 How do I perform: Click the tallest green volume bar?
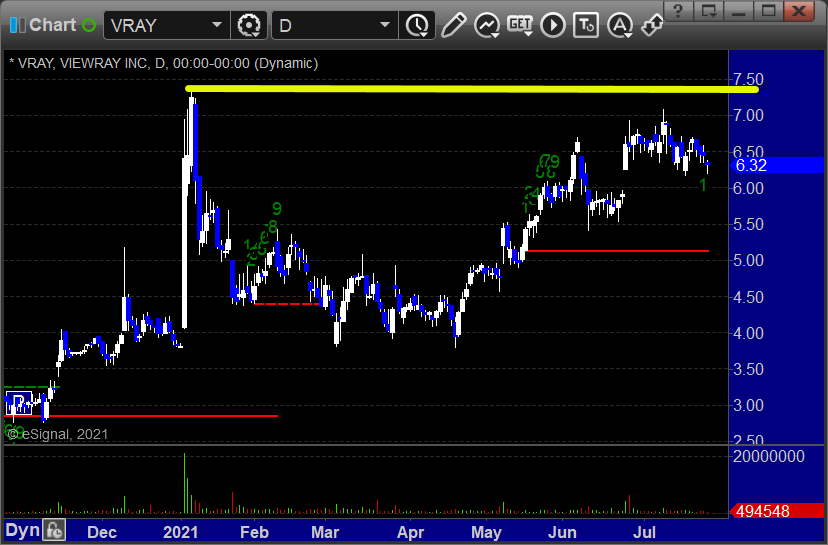184,483
